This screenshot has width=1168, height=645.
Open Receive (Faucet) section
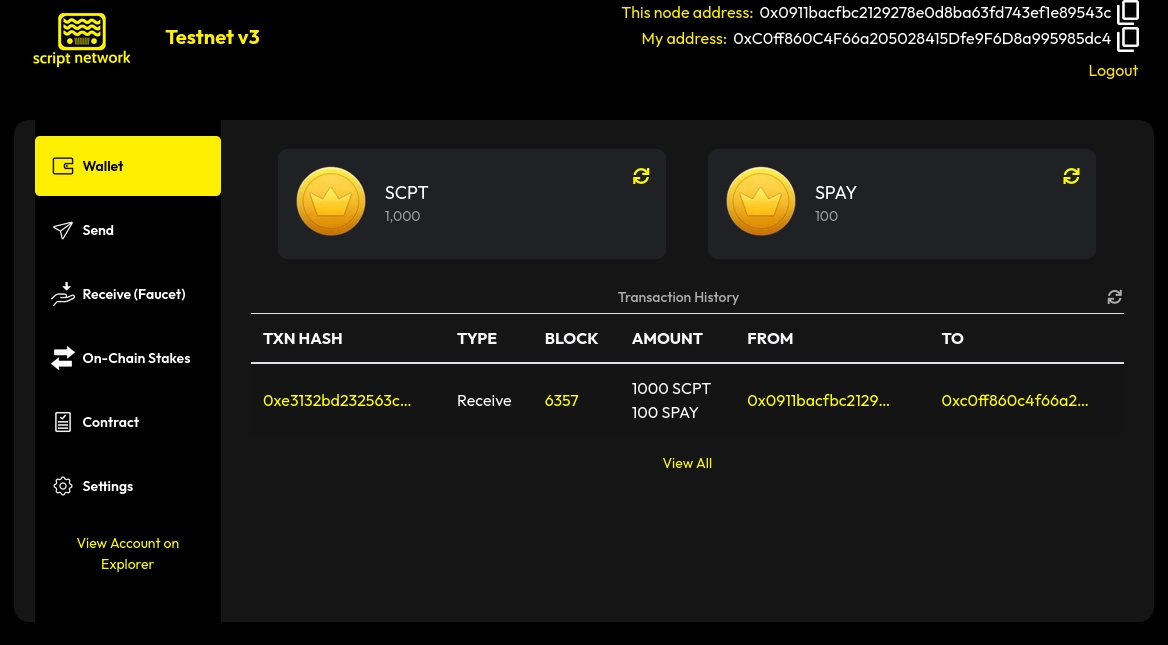(133, 294)
